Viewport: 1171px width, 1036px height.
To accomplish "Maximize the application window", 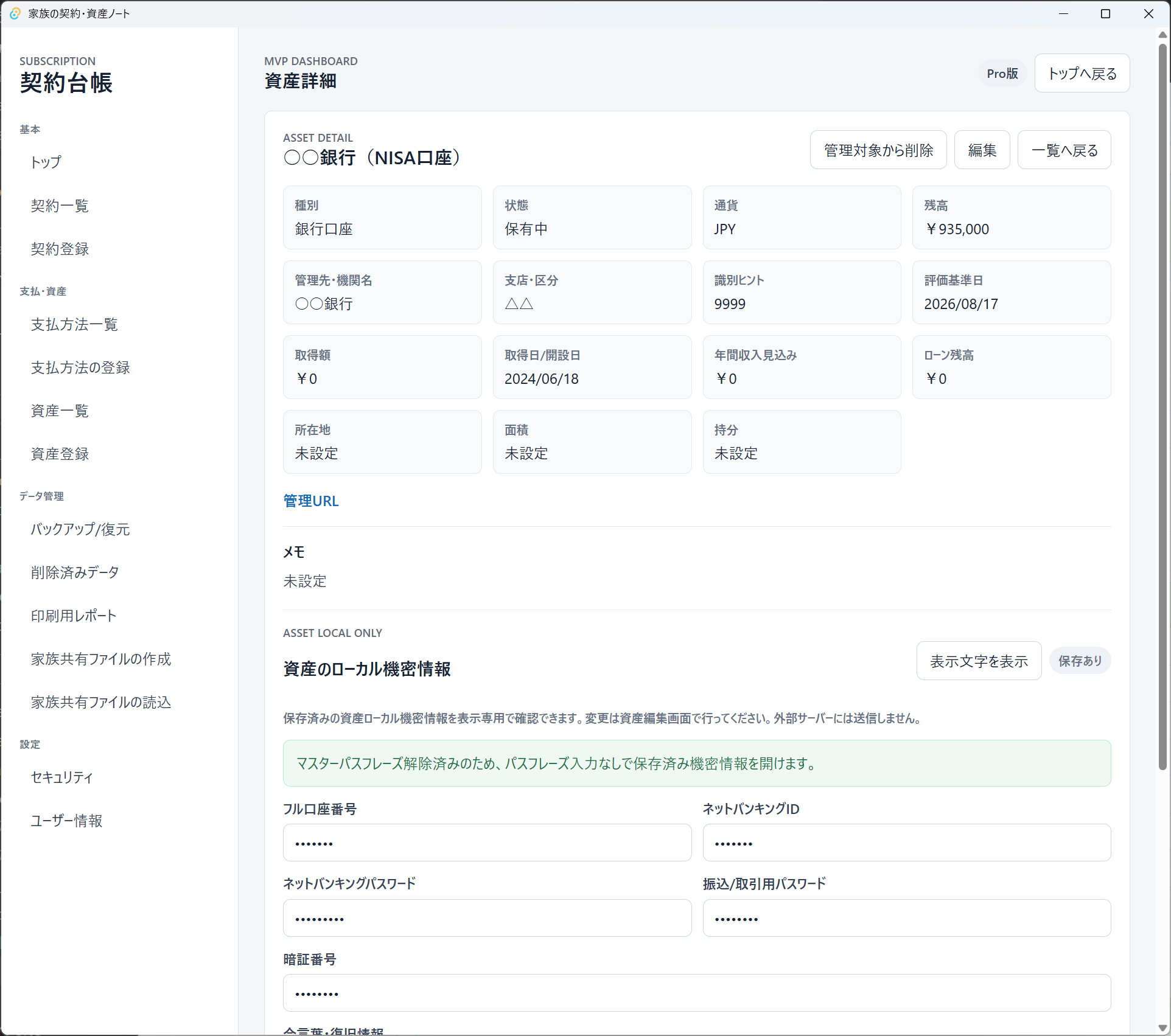I will pyautogui.click(x=1106, y=13).
